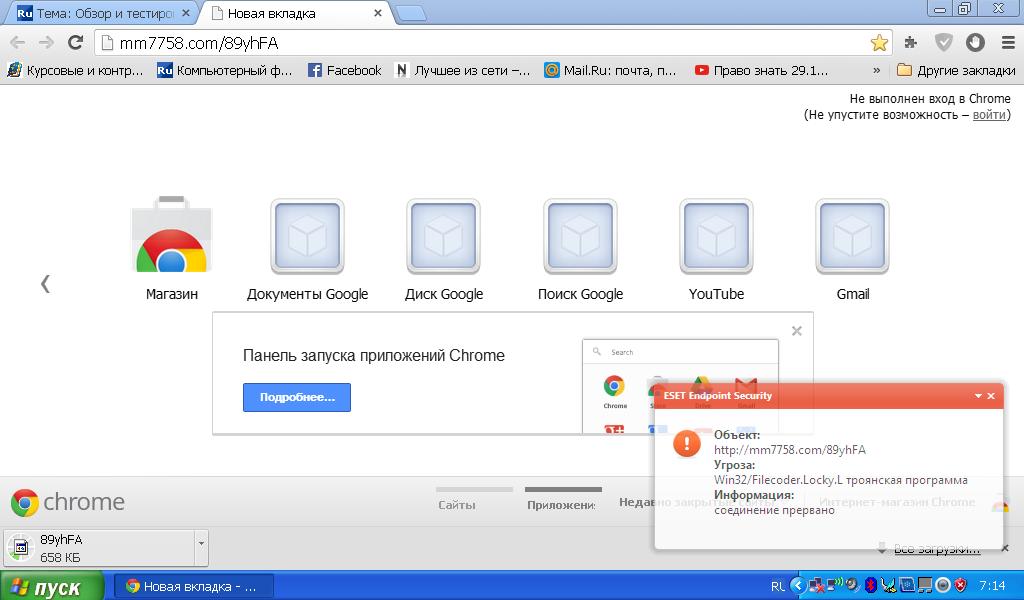The width and height of the screenshot is (1024, 600).
Task: Open the Facebook bookmark
Action: pos(345,71)
